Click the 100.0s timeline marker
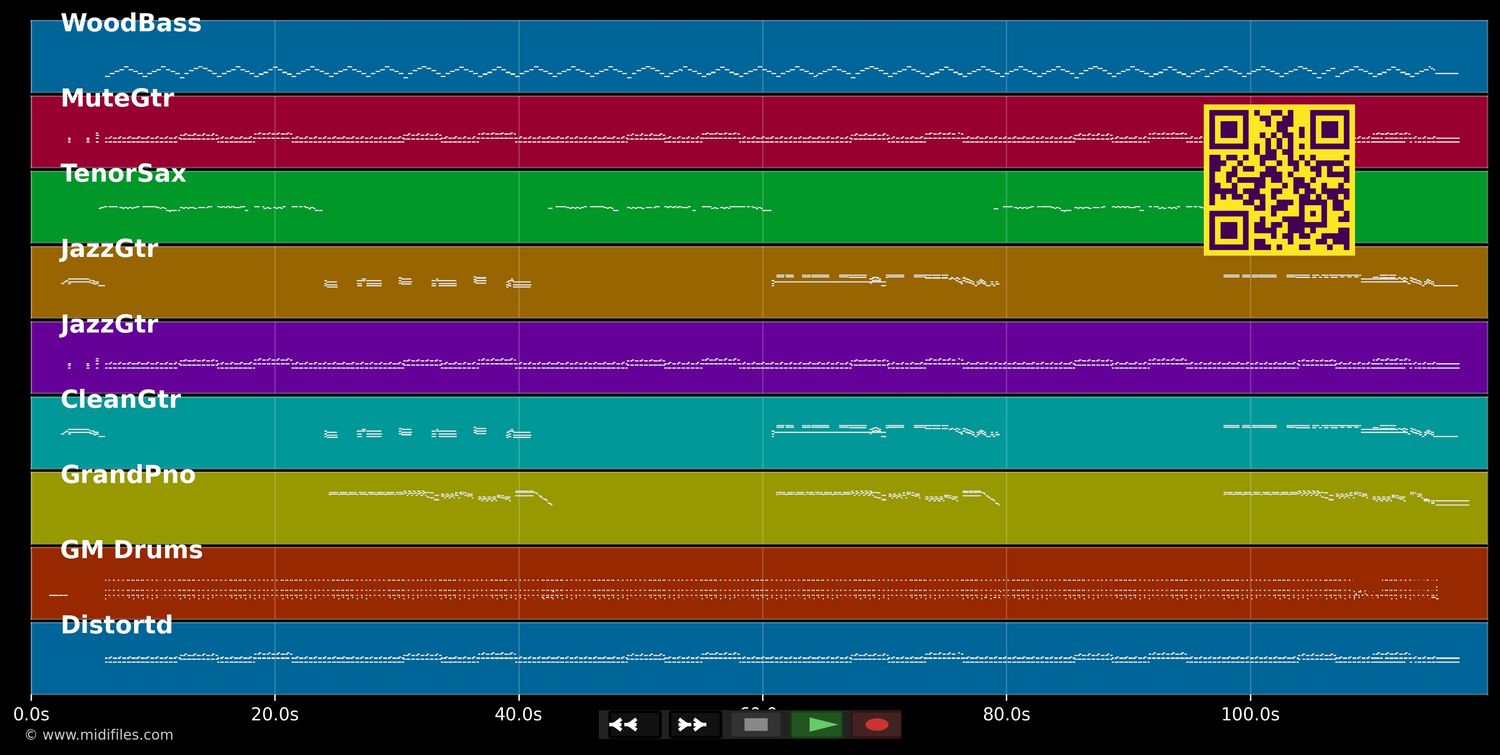1500x755 pixels. tap(1251, 714)
